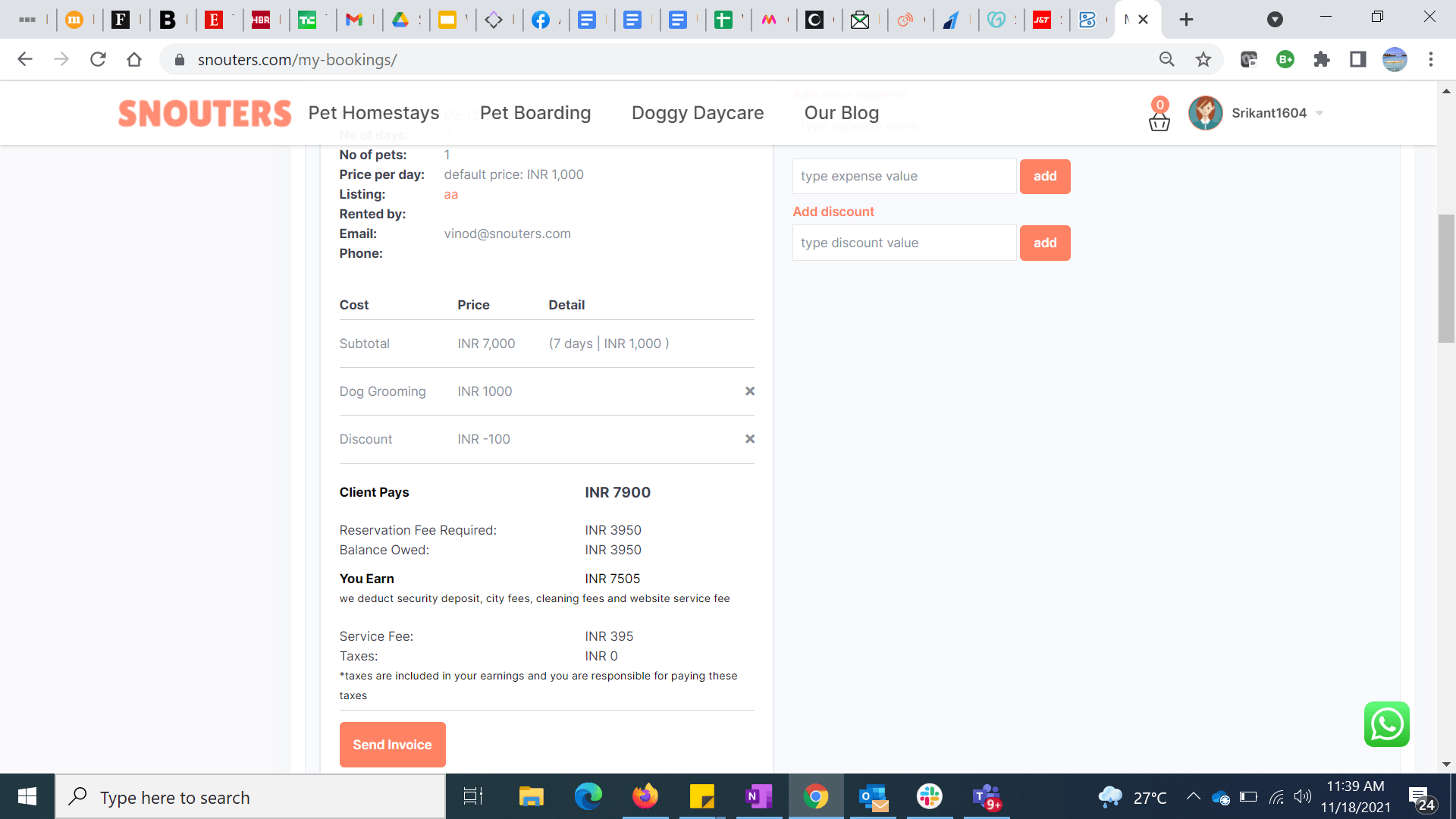
Task: Open Doggy Daycare page
Action: click(x=698, y=113)
